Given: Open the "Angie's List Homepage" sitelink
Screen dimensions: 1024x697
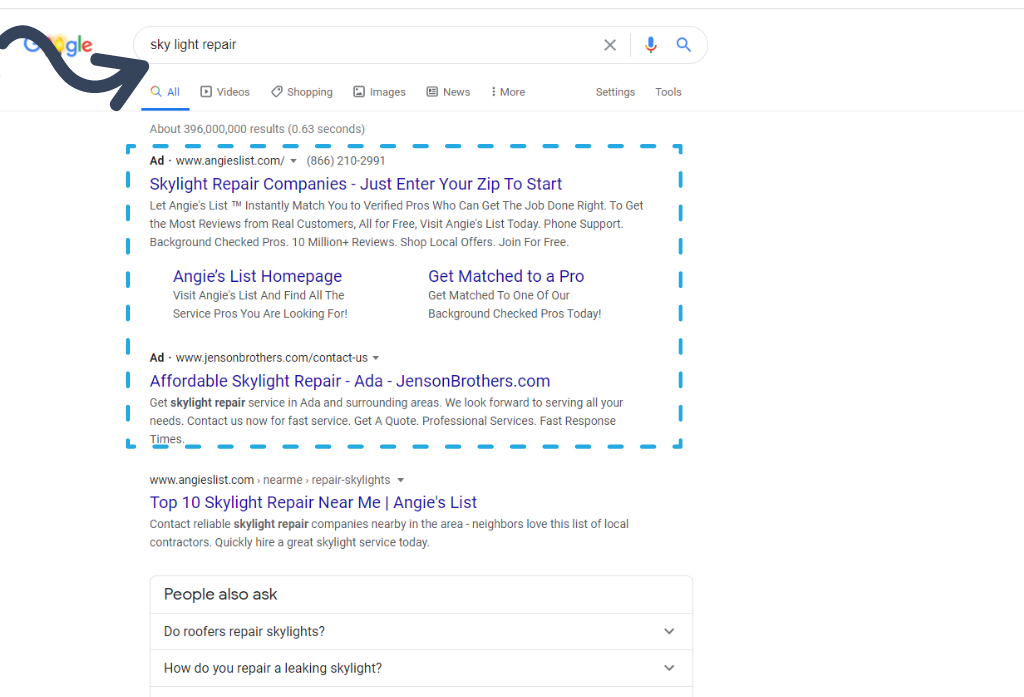Looking at the screenshot, I should (x=257, y=276).
